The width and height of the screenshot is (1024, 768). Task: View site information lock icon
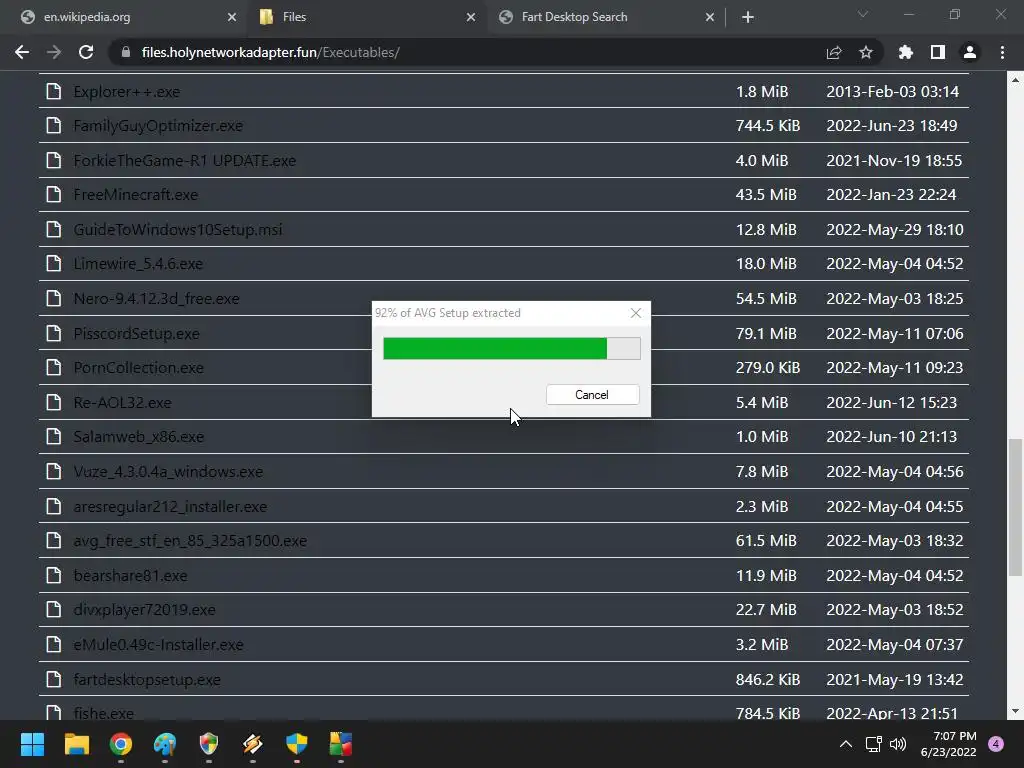coord(125,52)
